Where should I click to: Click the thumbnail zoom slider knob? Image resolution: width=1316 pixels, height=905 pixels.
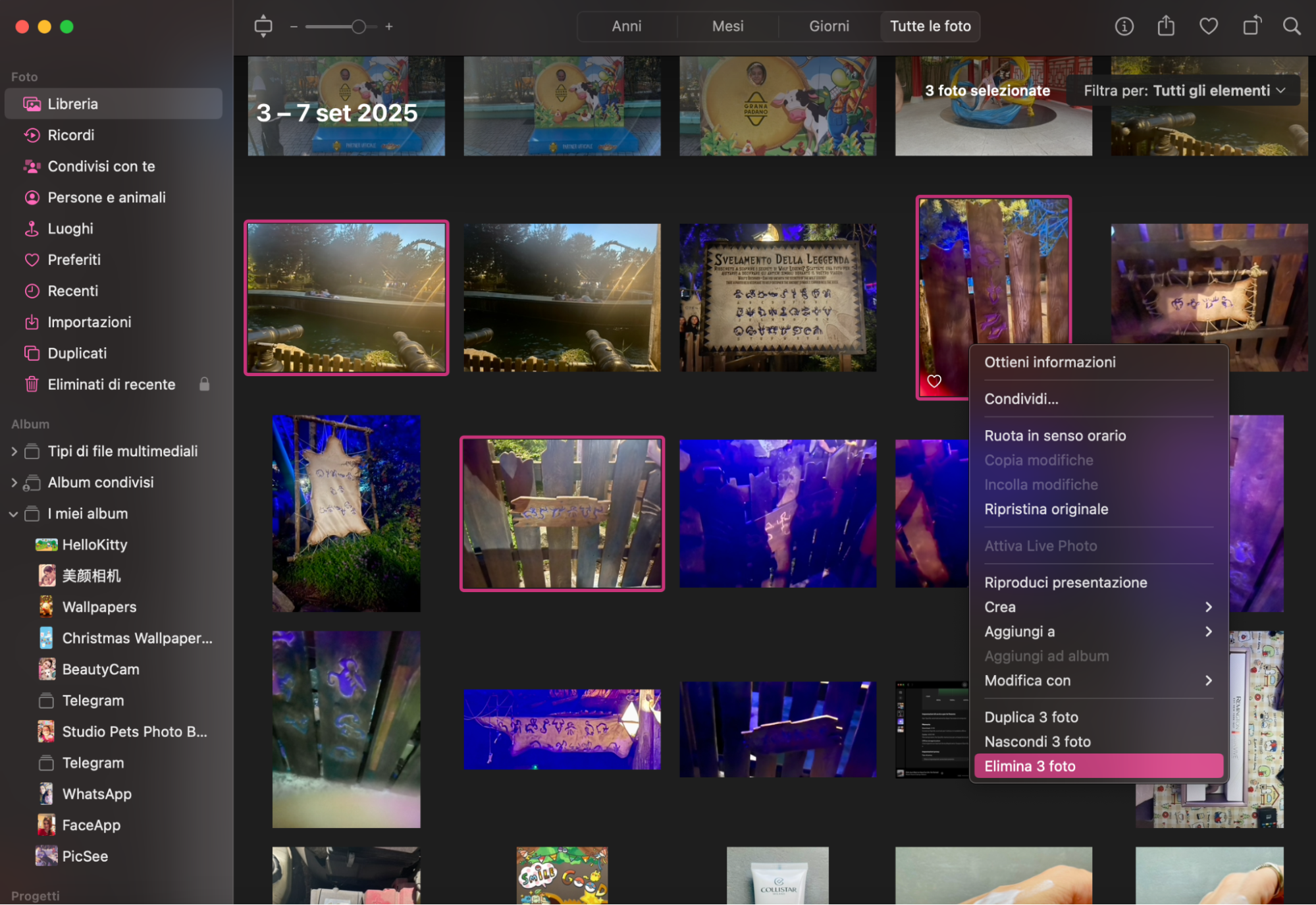coord(358,27)
